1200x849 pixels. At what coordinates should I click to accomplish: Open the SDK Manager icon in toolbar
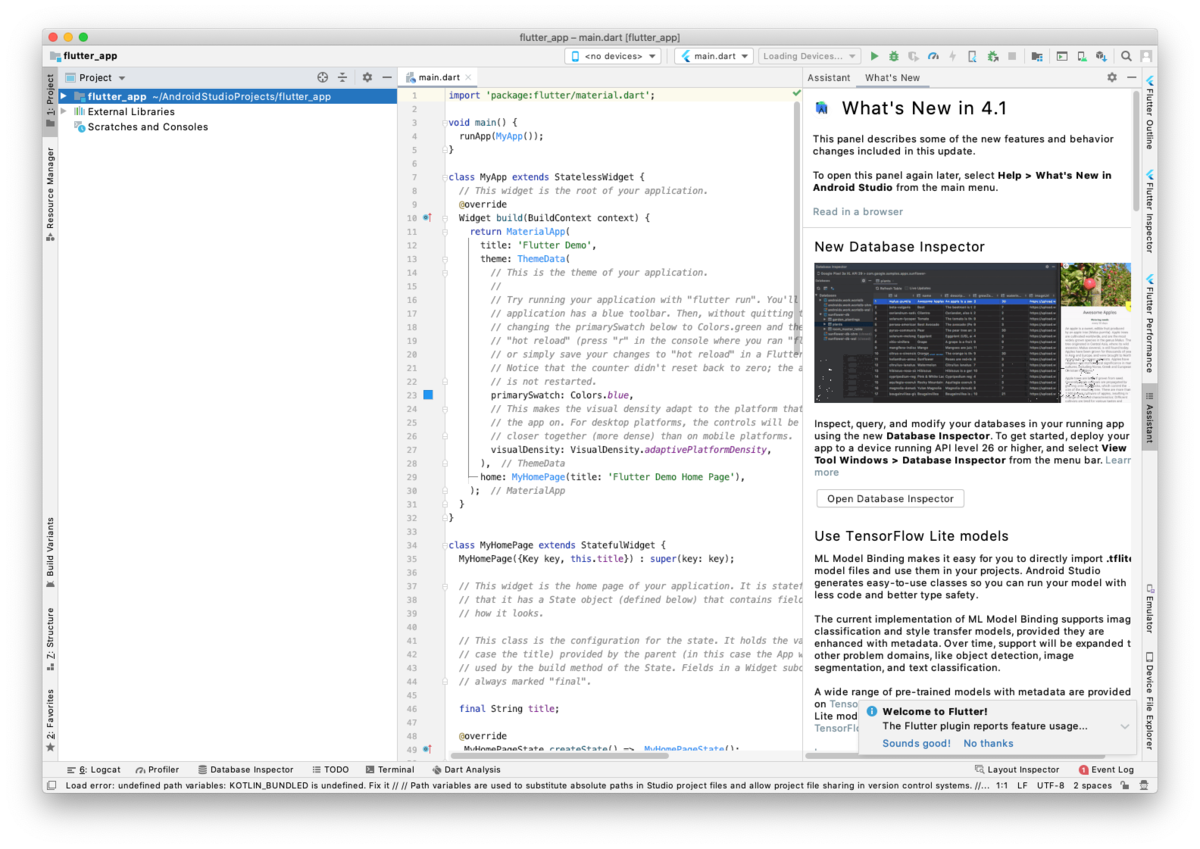click(1101, 56)
